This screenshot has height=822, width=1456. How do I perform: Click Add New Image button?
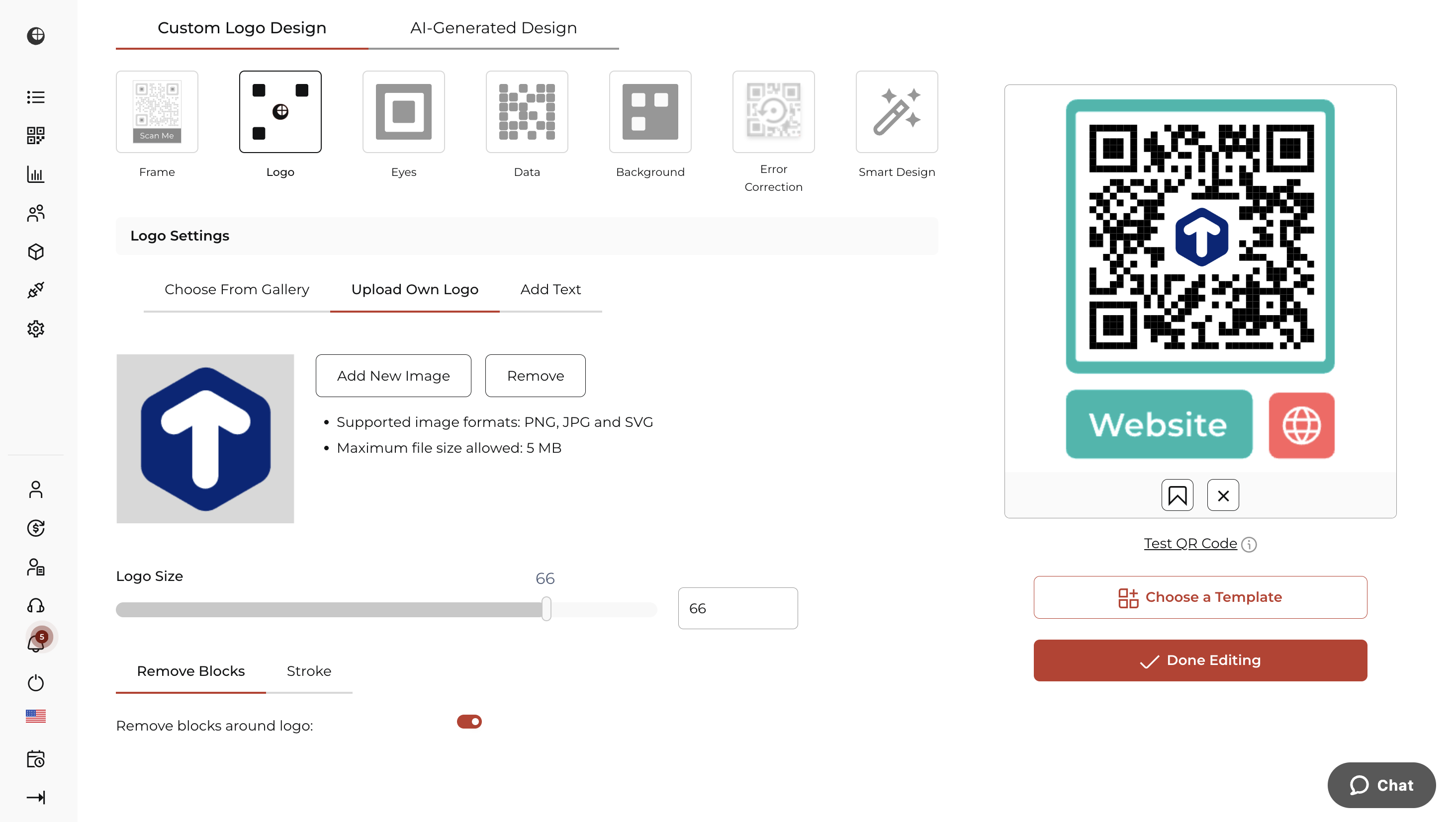click(x=393, y=376)
